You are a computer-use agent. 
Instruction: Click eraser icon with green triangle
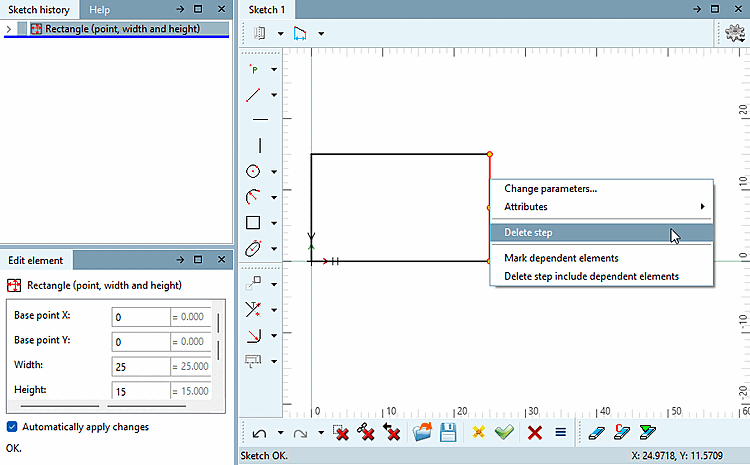648,432
